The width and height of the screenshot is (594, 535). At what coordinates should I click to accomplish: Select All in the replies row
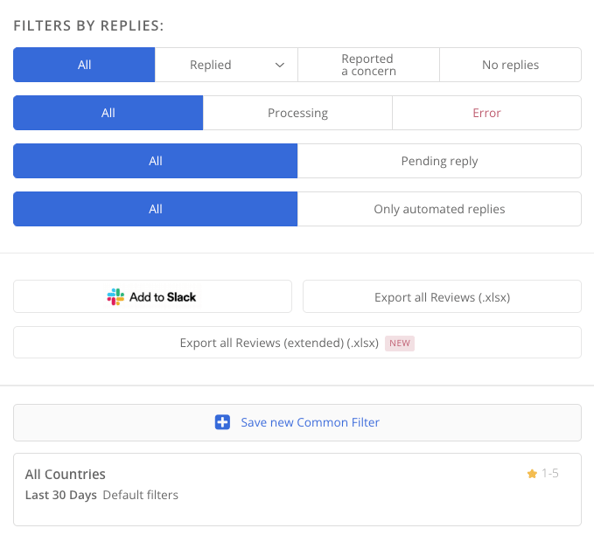click(84, 65)
